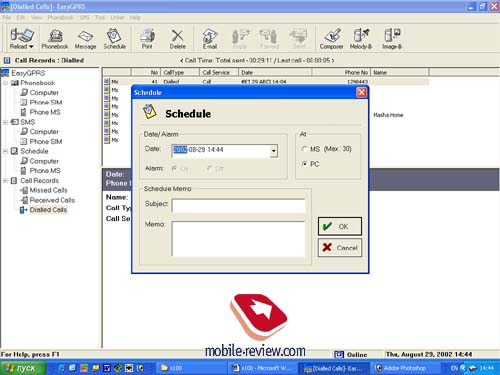Click the greyed Forward toolbar icon
500x375 pixels.
pyautogui.click(x=269, y=39)
